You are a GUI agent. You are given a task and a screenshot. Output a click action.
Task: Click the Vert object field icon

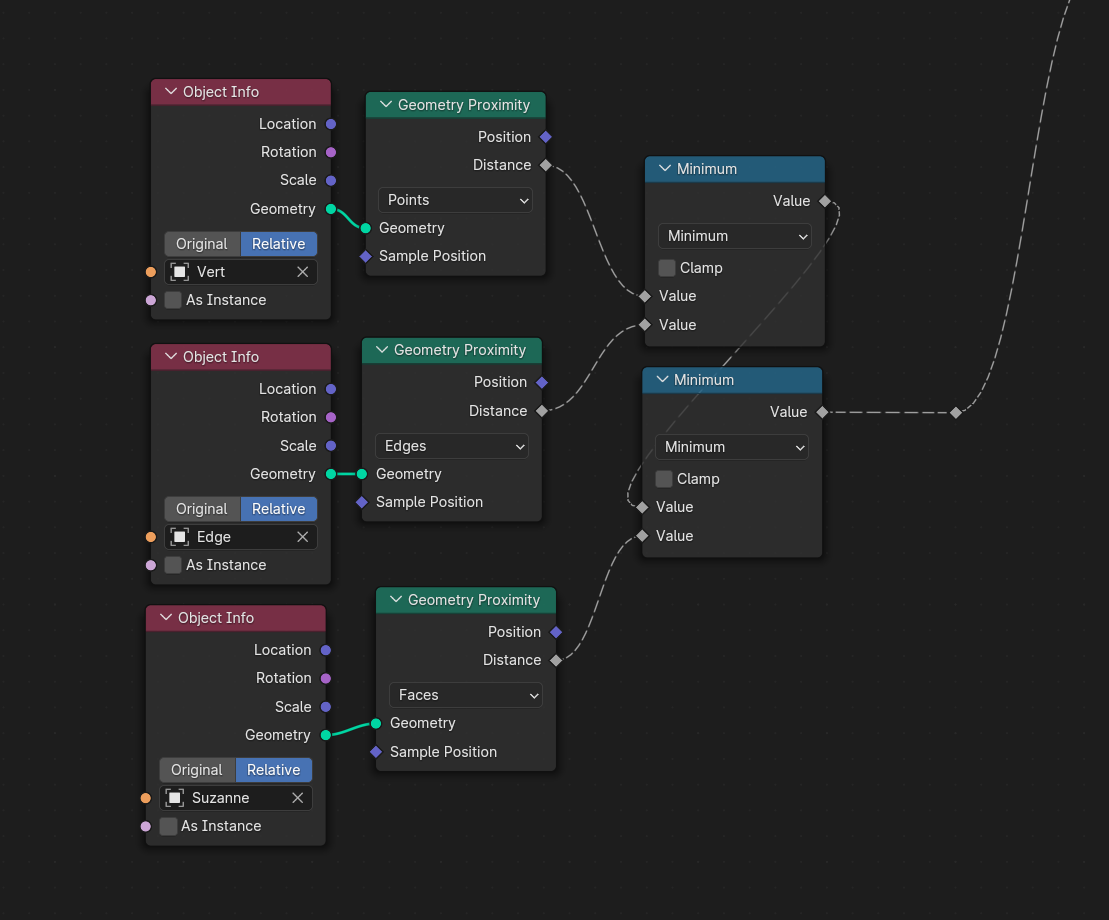point(180,272)
